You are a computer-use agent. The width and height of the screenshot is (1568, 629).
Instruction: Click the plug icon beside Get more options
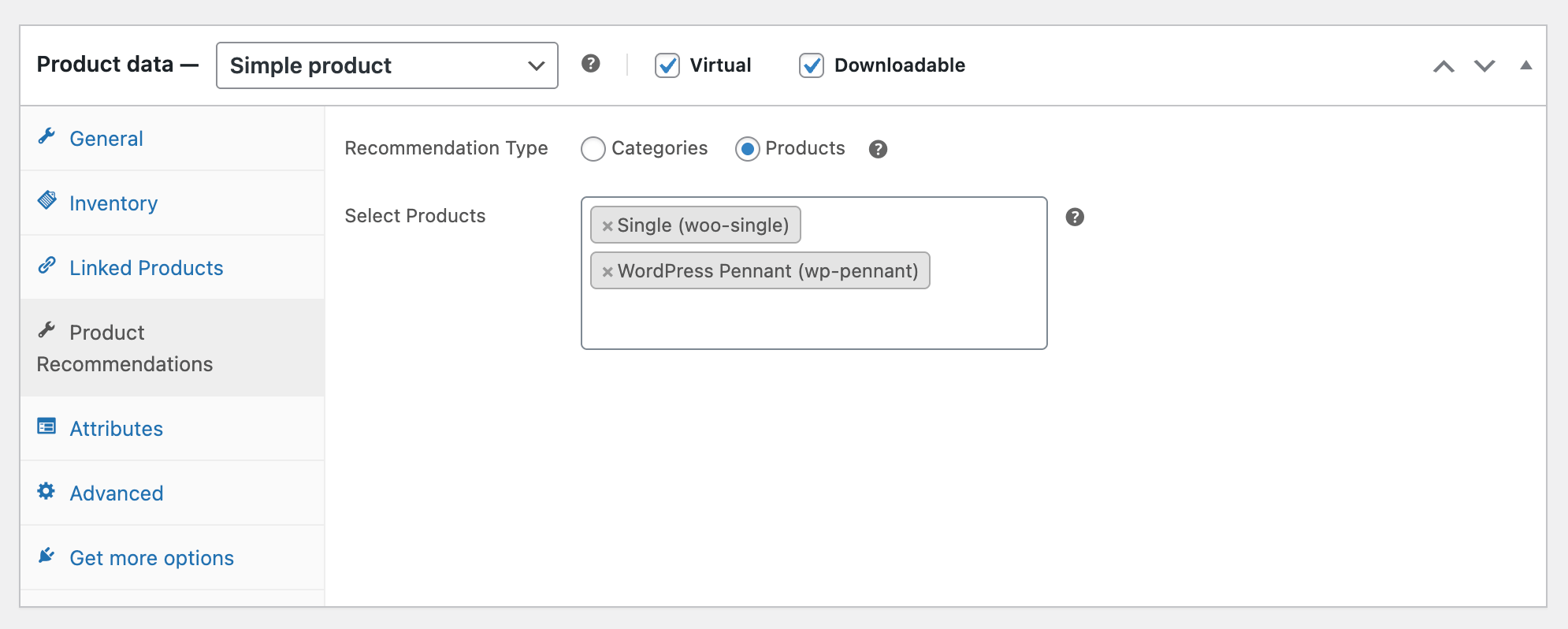[x=46, y=556]
